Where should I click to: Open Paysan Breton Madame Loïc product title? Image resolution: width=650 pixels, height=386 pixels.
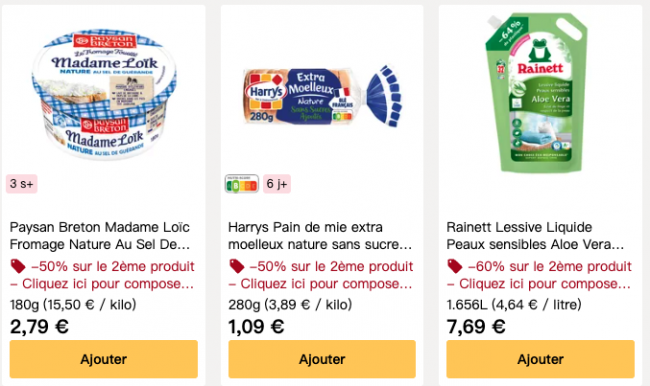click(x=100, y=235)
